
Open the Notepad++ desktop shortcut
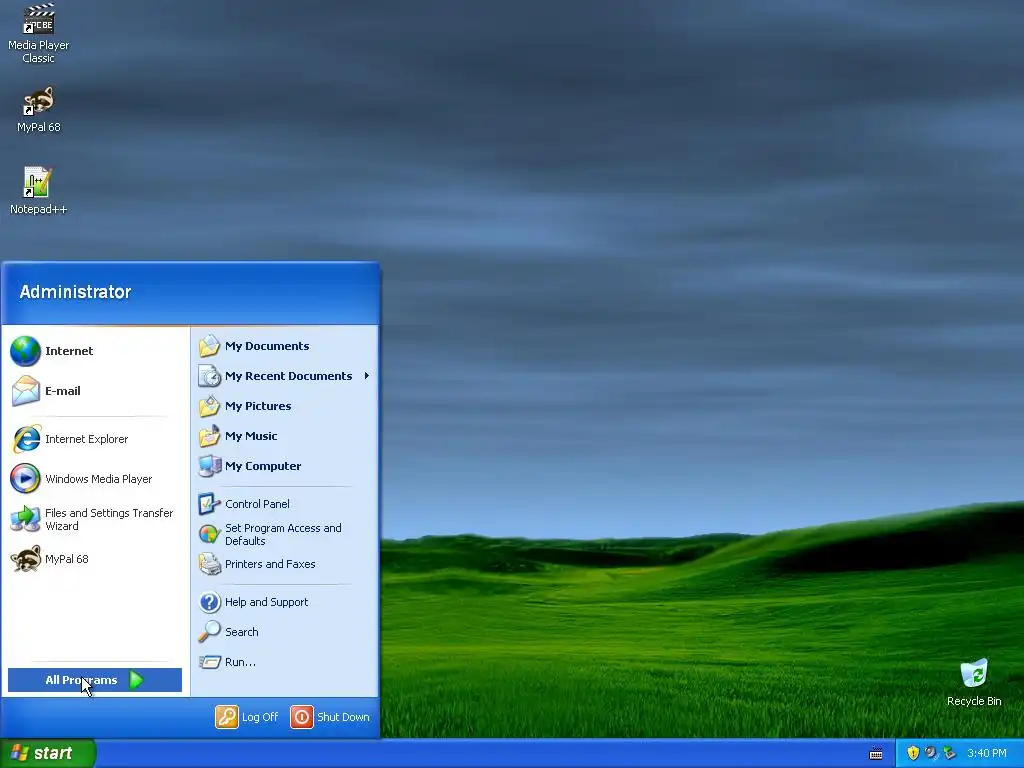pos(38,191)
